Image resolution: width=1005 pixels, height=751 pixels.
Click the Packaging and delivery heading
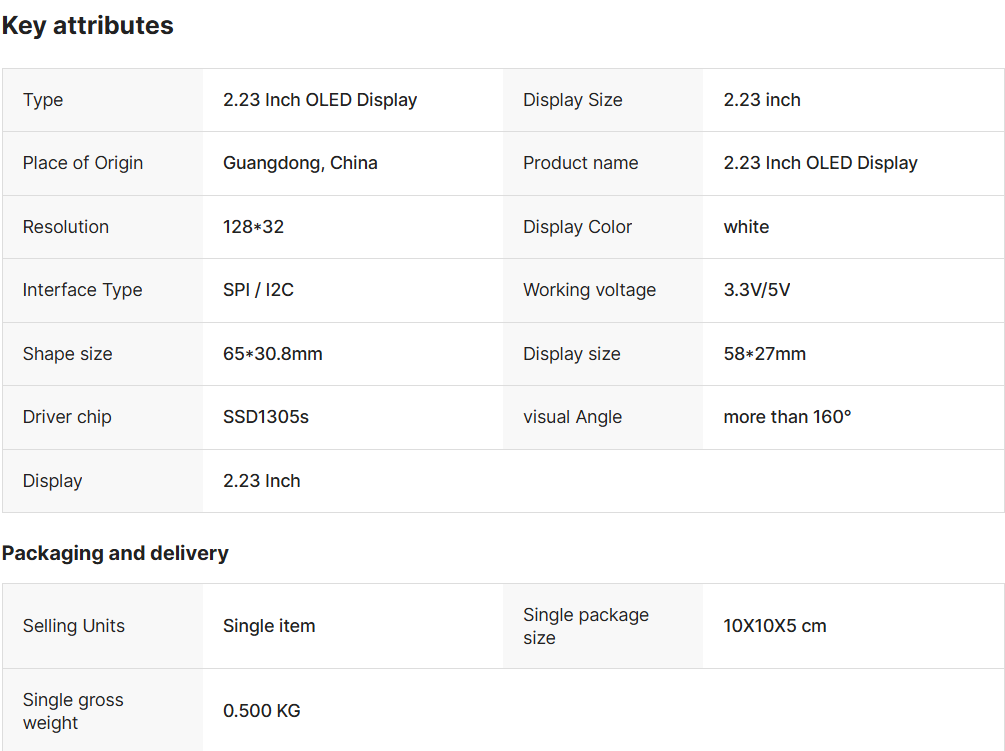tap(115, 553)
